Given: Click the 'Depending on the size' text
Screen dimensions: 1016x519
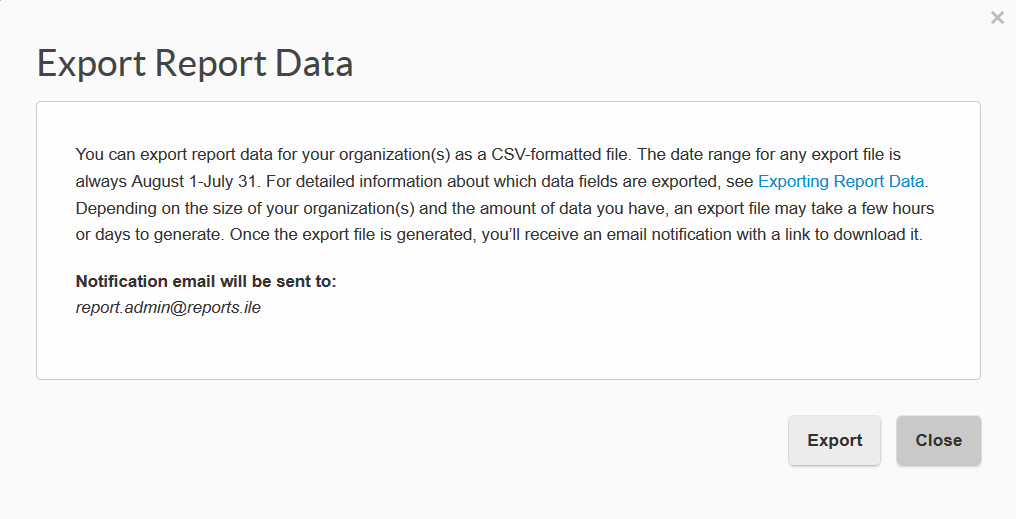Looking at the screenshot, I should click(x=154, y=208).
